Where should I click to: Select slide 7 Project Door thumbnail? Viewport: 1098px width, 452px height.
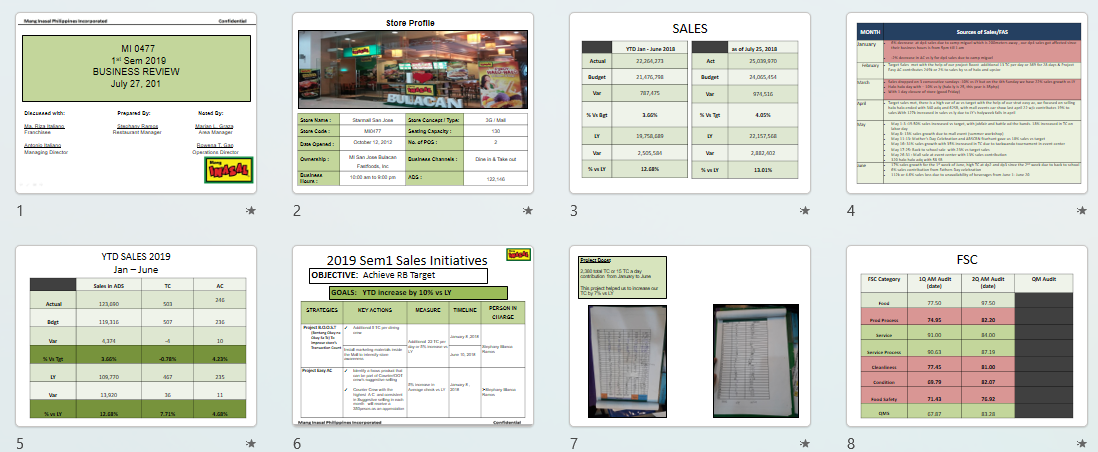(690, 336)
